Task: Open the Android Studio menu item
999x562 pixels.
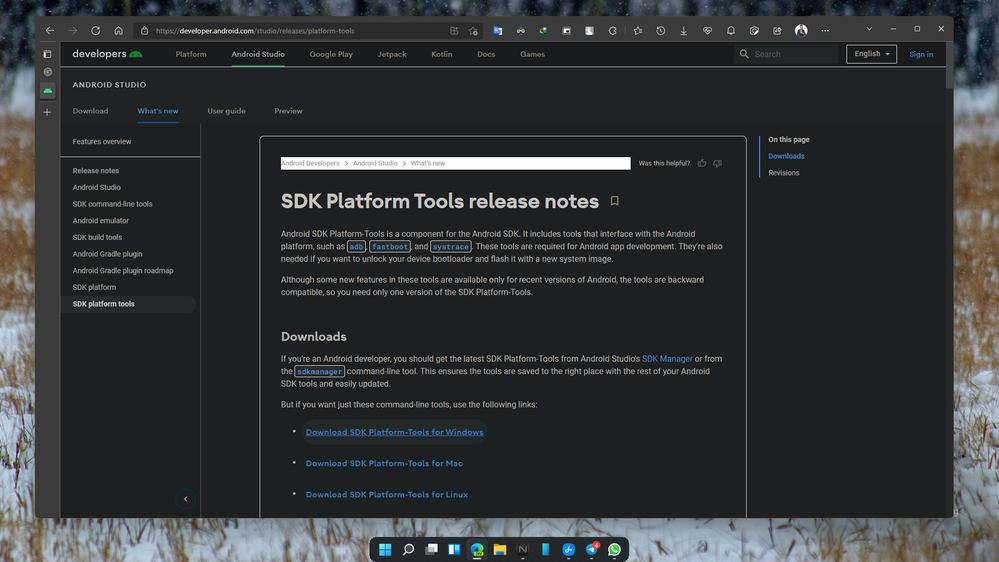Action: coord(258,54)
